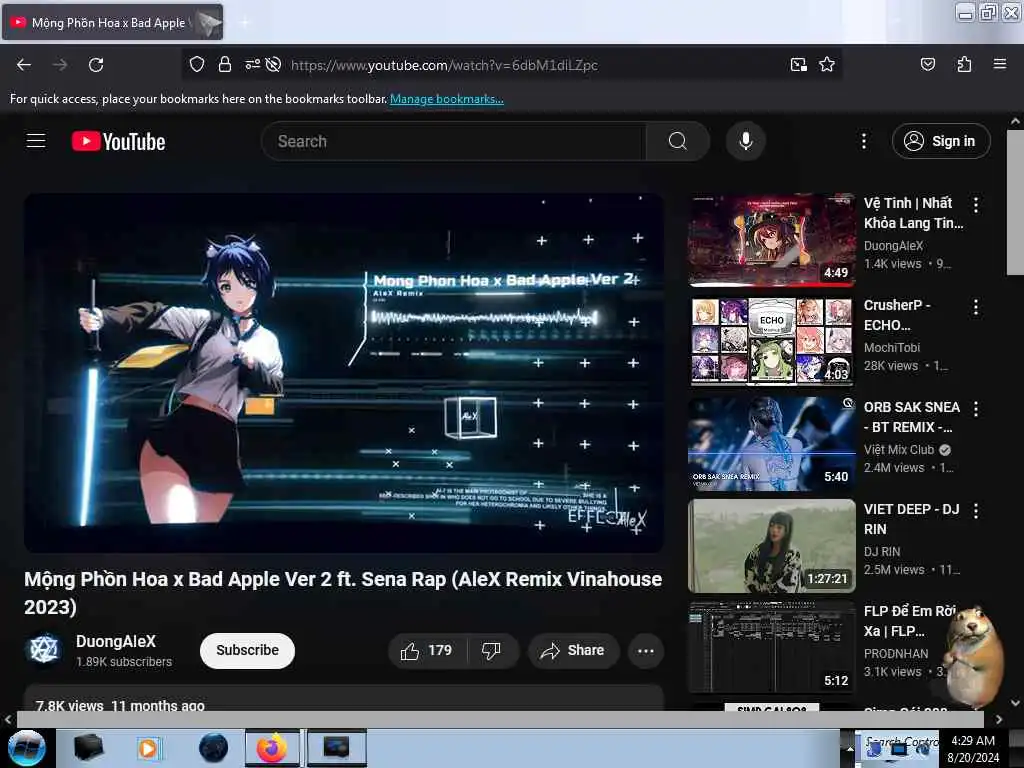Screen dimensions: 1024x768
Task: Open the YouTube guide hamburger menu
Action: pyautogui.click(x=36, y=140)
